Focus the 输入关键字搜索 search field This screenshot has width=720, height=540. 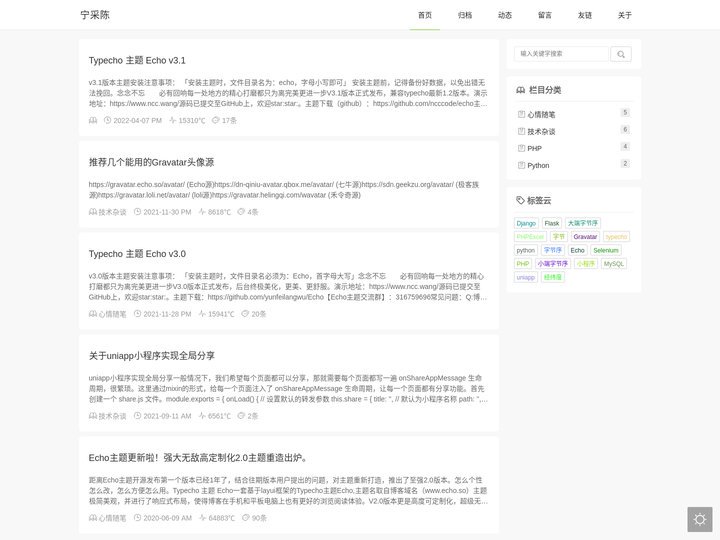(561, 54)
